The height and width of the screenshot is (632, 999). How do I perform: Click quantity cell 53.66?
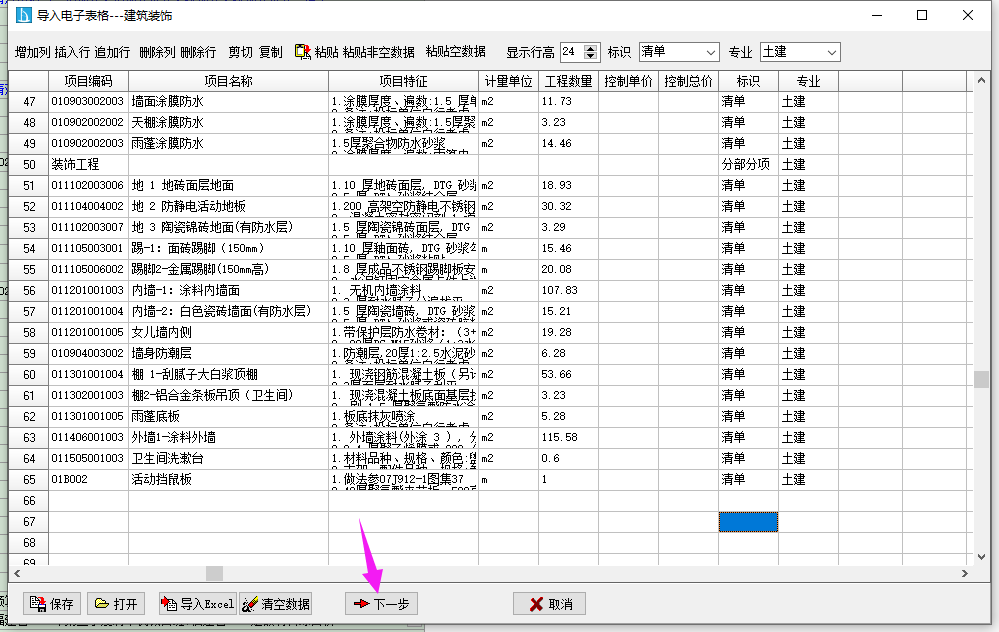coord(568,375)
